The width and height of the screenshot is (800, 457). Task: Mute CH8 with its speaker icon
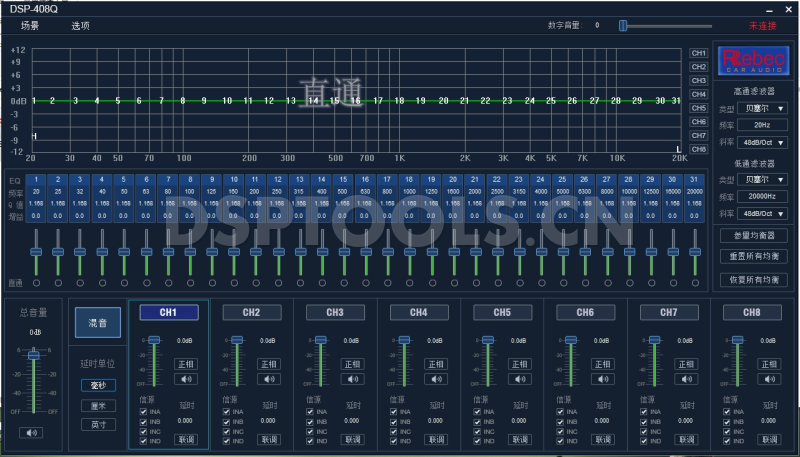tap(769, 379)
